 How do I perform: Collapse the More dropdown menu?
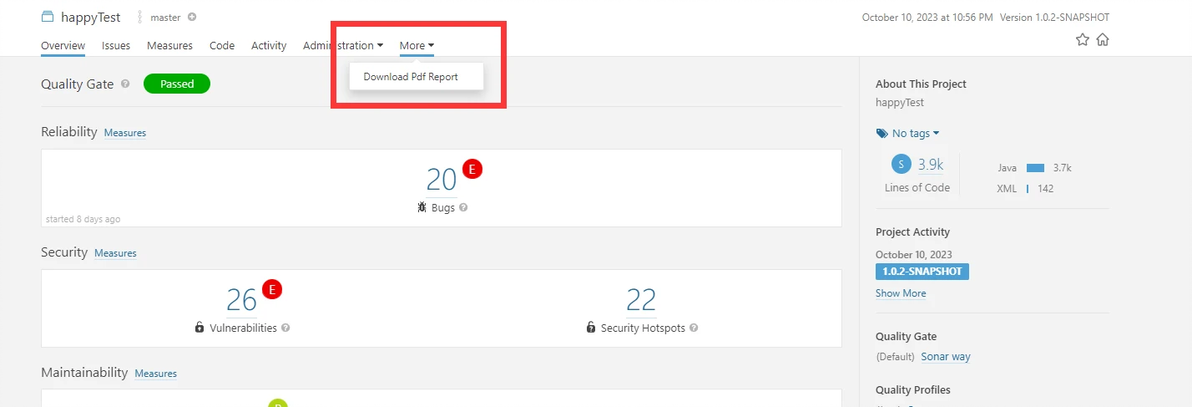pos(417,46)
